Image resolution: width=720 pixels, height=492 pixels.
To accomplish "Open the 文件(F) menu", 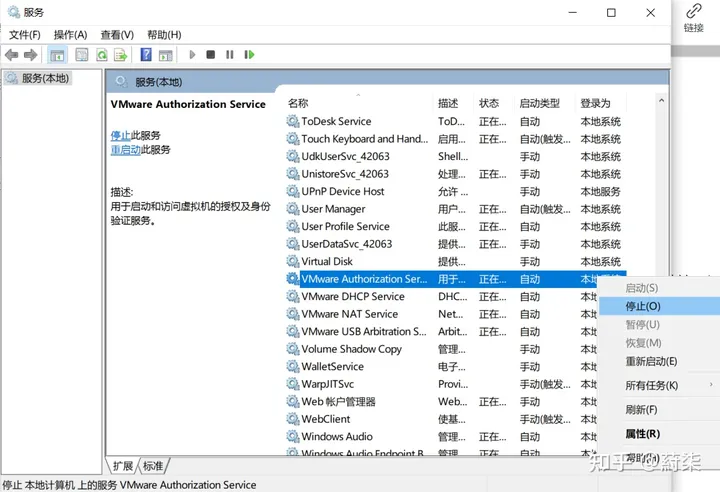I will coord(25,35).
